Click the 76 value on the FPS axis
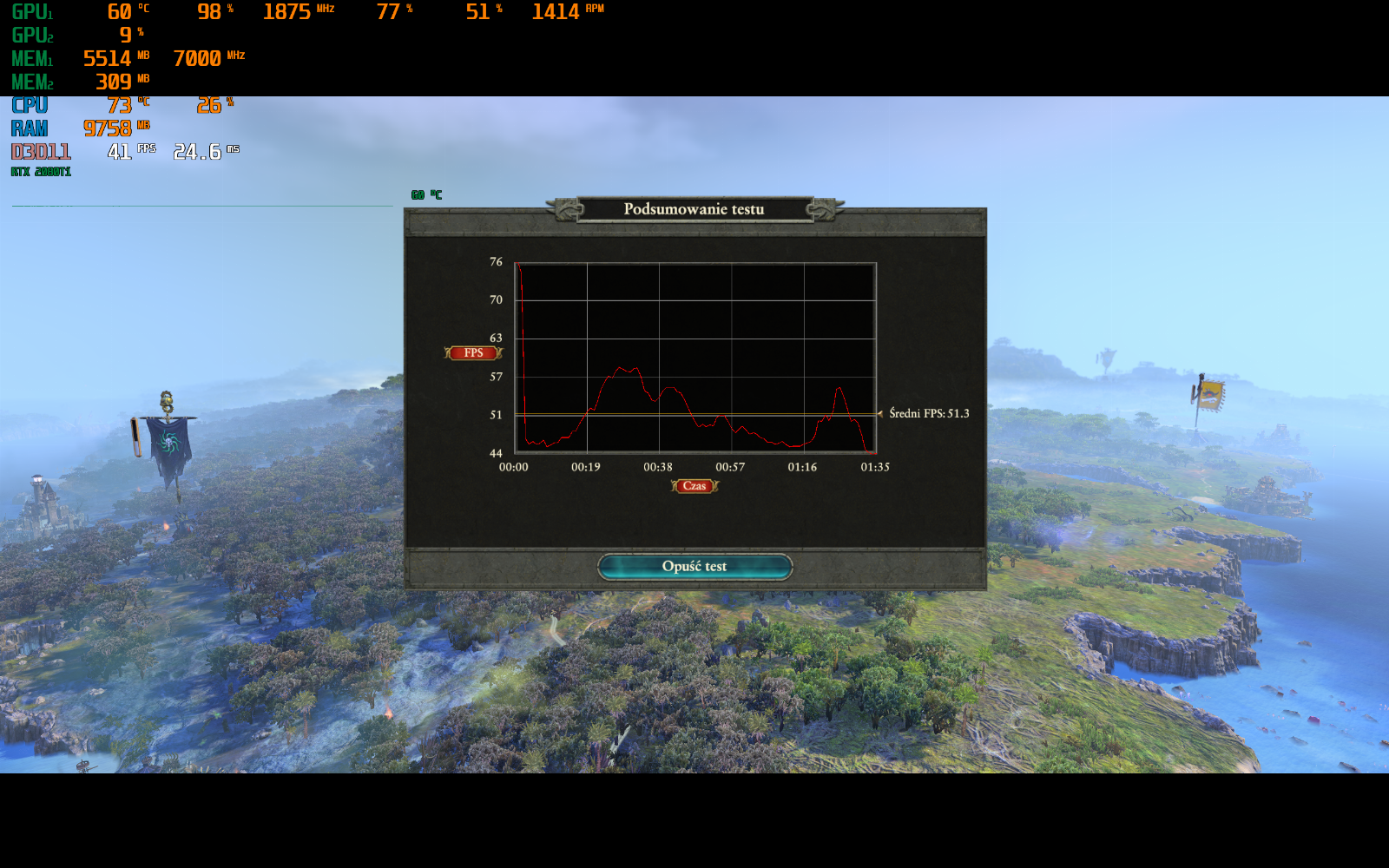The height and width of the screenshot is (868, 1389). click(x=496, y=261)
